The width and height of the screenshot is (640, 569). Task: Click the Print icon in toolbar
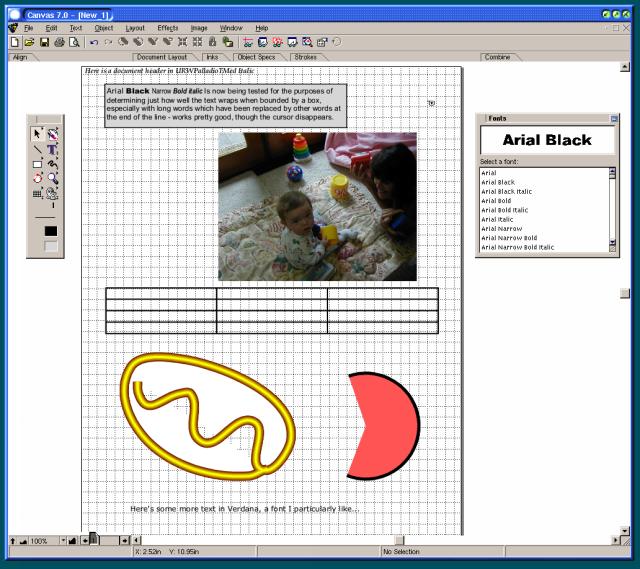(x=59, y=42)
